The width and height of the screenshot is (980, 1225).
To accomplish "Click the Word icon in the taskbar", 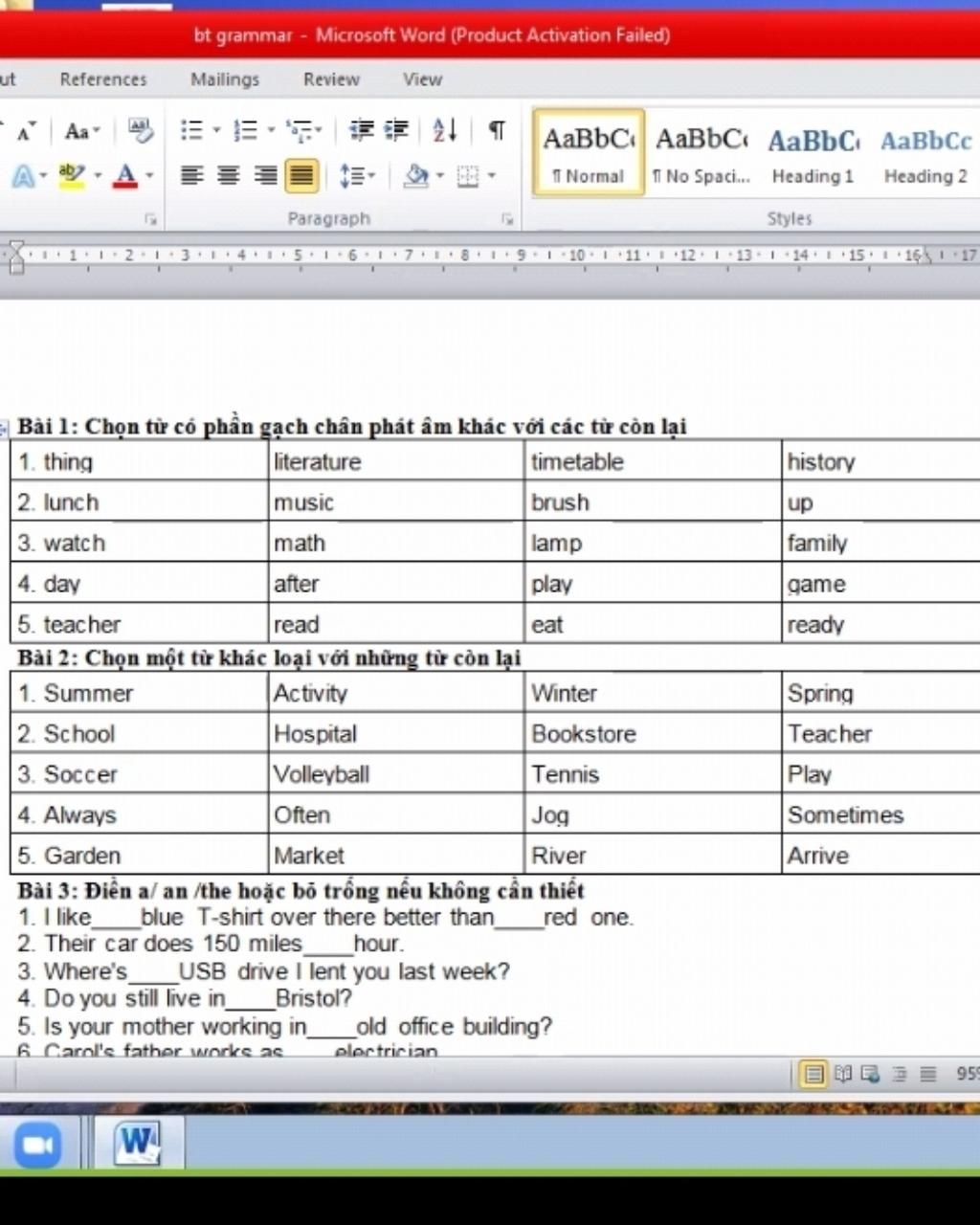I will 137,1144.
